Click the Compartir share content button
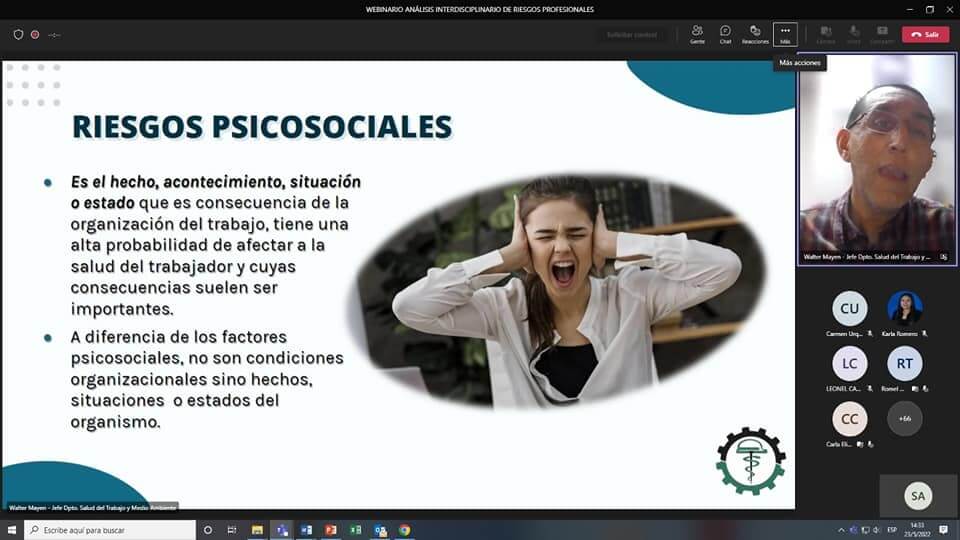960x540 pixels. click(x=882, y=34)
